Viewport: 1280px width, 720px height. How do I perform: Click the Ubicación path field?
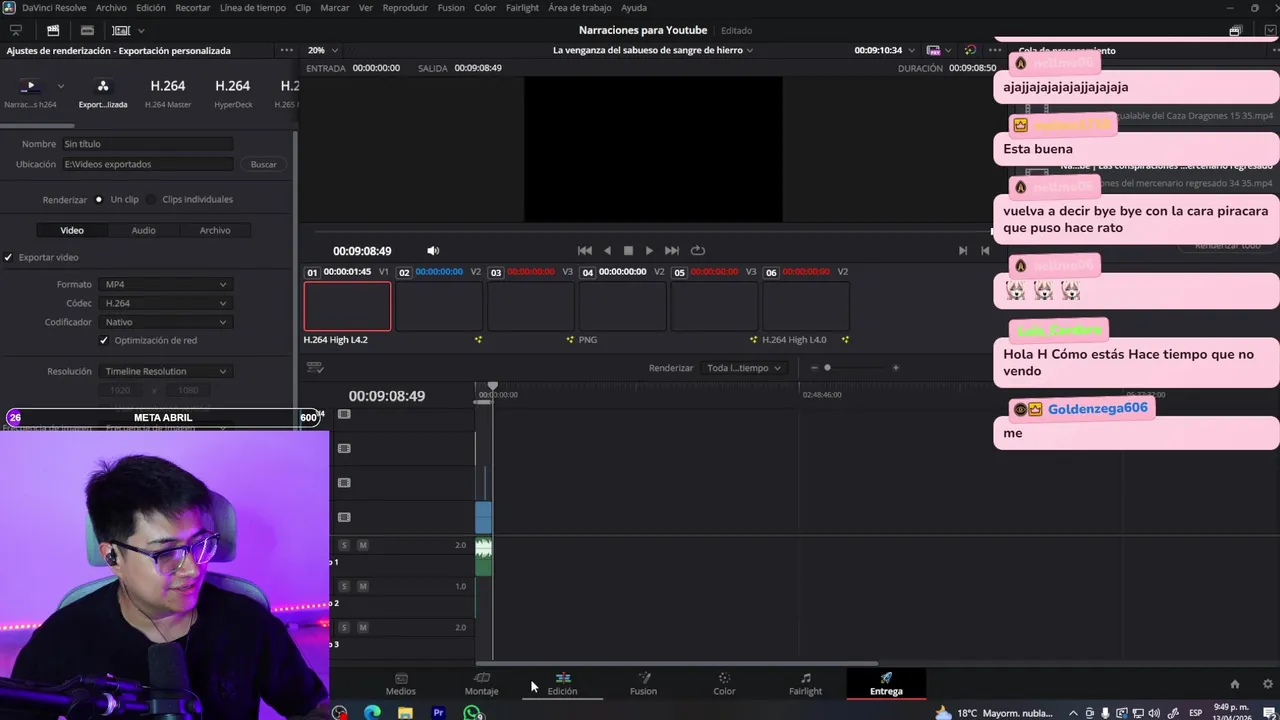(147, 164)
